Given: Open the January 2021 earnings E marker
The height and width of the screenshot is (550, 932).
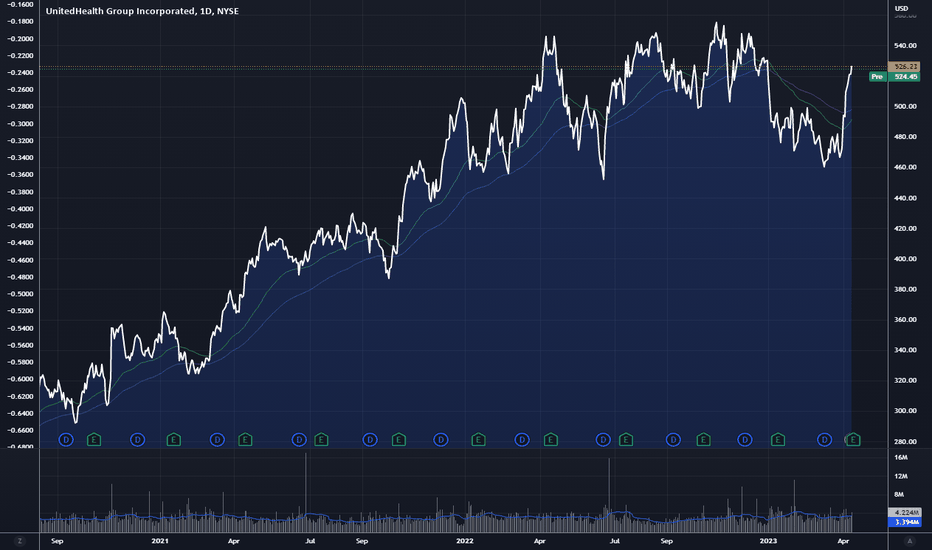Looking at the screenshot, I should pyautogui.click(x=174, y=440).
